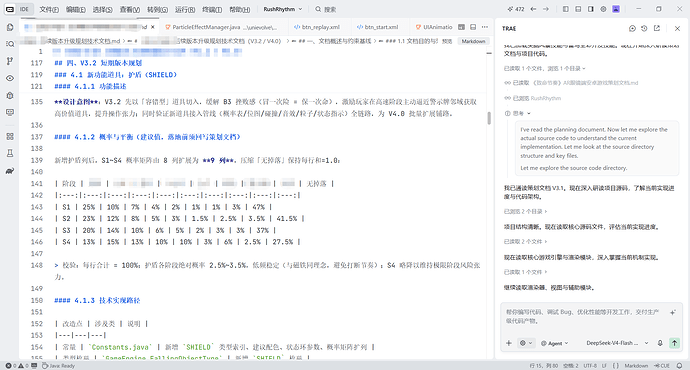
Task: Click the 搜索 search box in title bar
Action: pos(326,9)
